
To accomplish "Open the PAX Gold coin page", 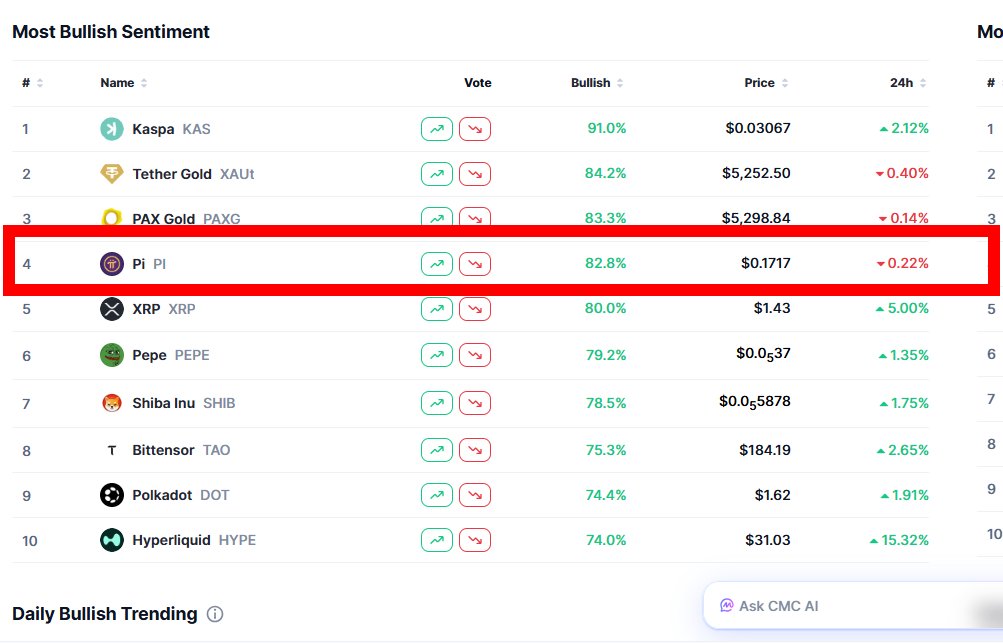I will (x=164, y=219).
